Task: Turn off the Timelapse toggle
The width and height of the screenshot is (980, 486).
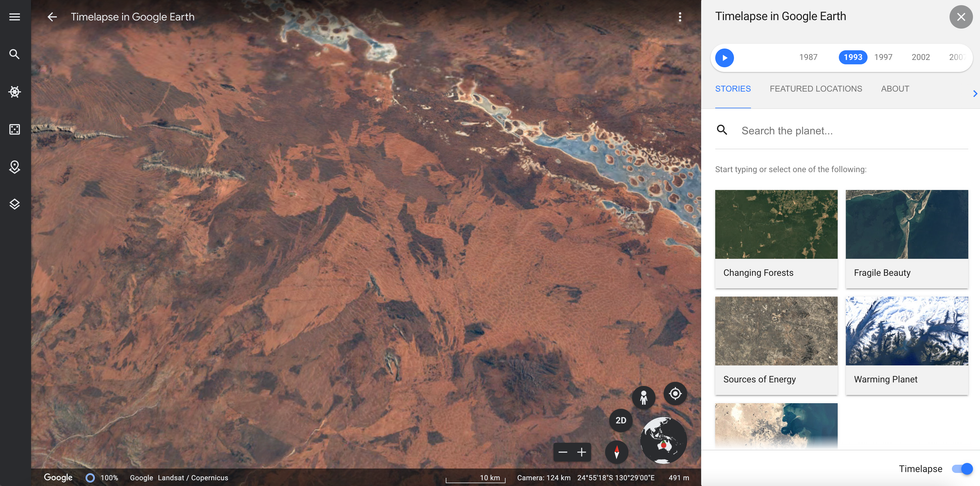Action: (962, 469)
